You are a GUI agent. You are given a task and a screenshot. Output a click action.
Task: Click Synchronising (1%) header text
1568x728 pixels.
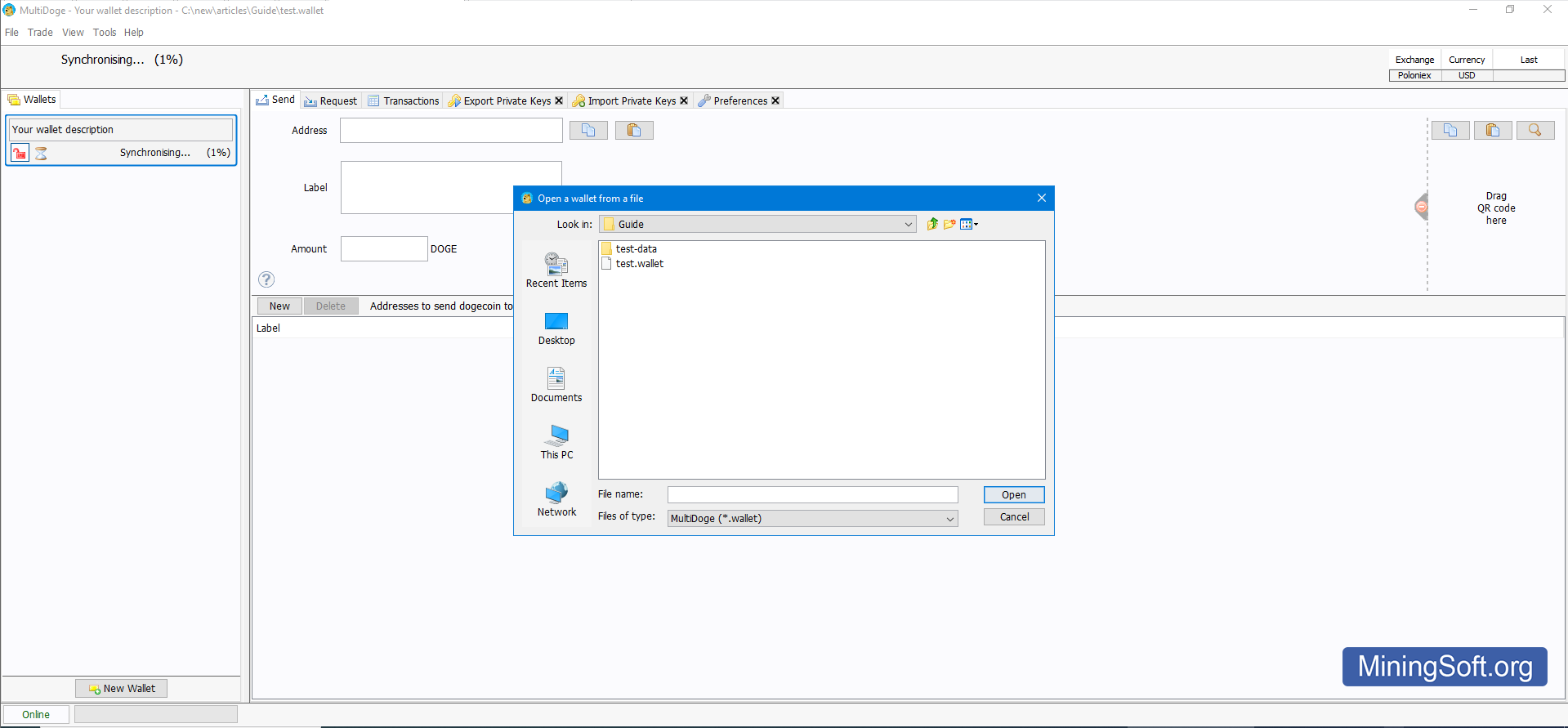click(122, 60)
